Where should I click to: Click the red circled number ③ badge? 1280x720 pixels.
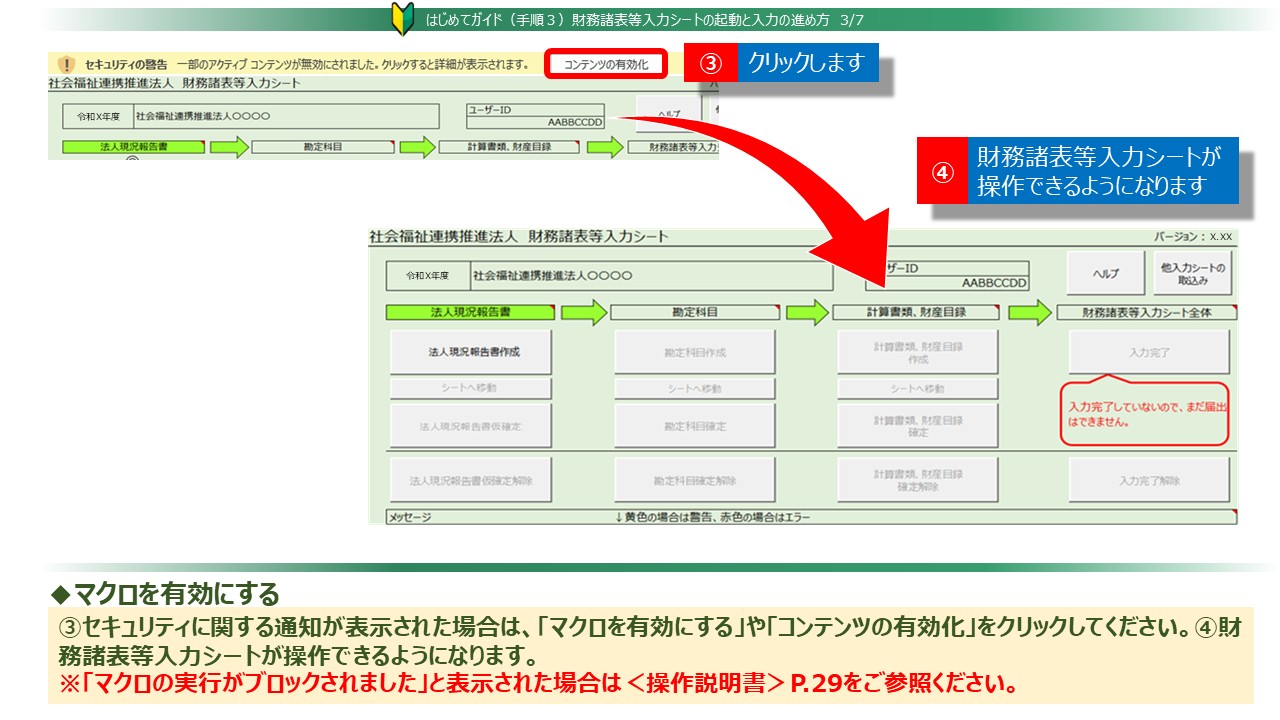coord(709,63)
